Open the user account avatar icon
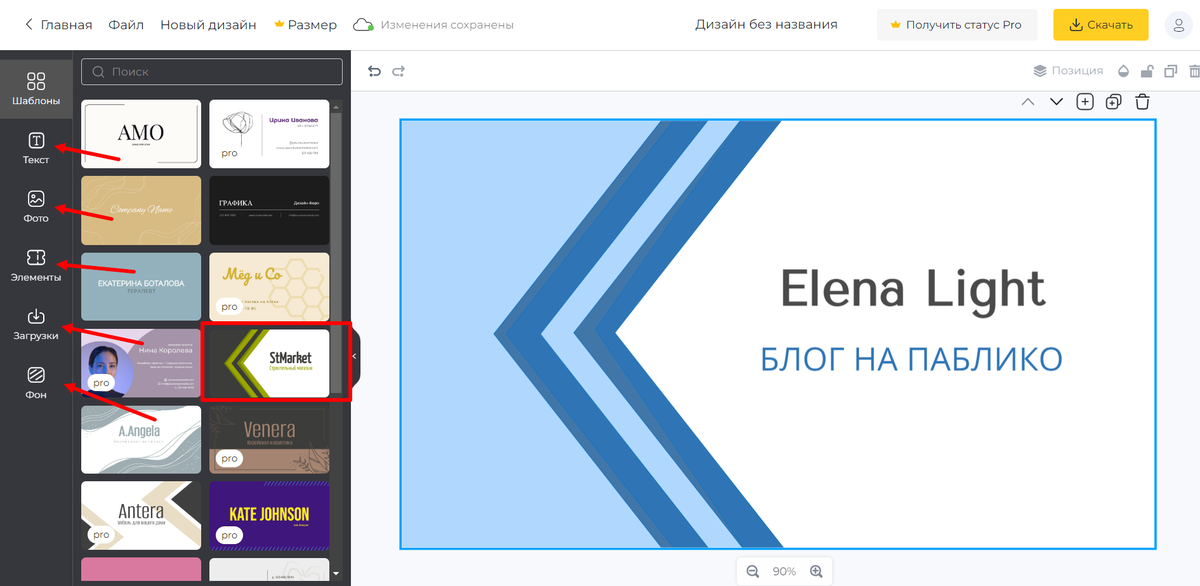The height and width of the screenshot is (586, 1200). click(x=1177, y=25)
